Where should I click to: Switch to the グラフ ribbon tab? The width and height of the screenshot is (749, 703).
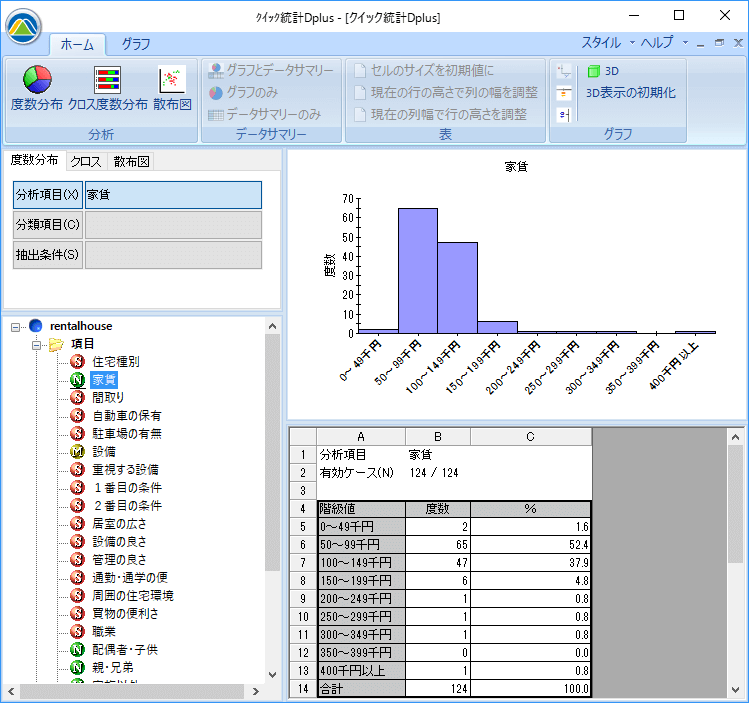pos(136,44)
